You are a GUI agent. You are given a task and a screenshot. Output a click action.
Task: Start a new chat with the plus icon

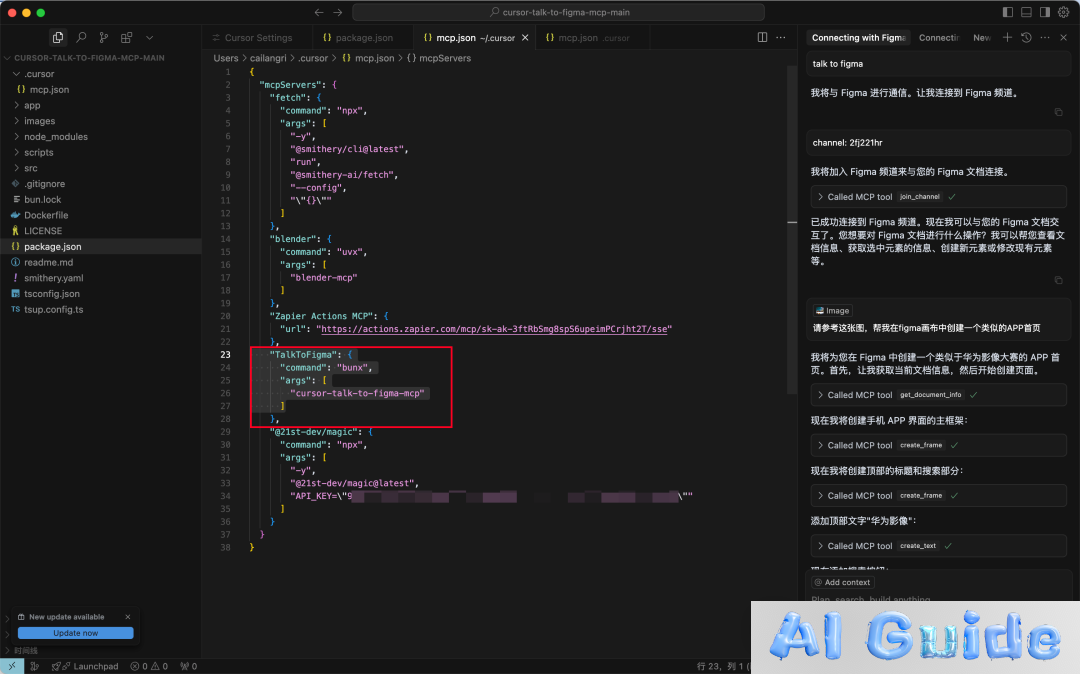pos(1007,37)
